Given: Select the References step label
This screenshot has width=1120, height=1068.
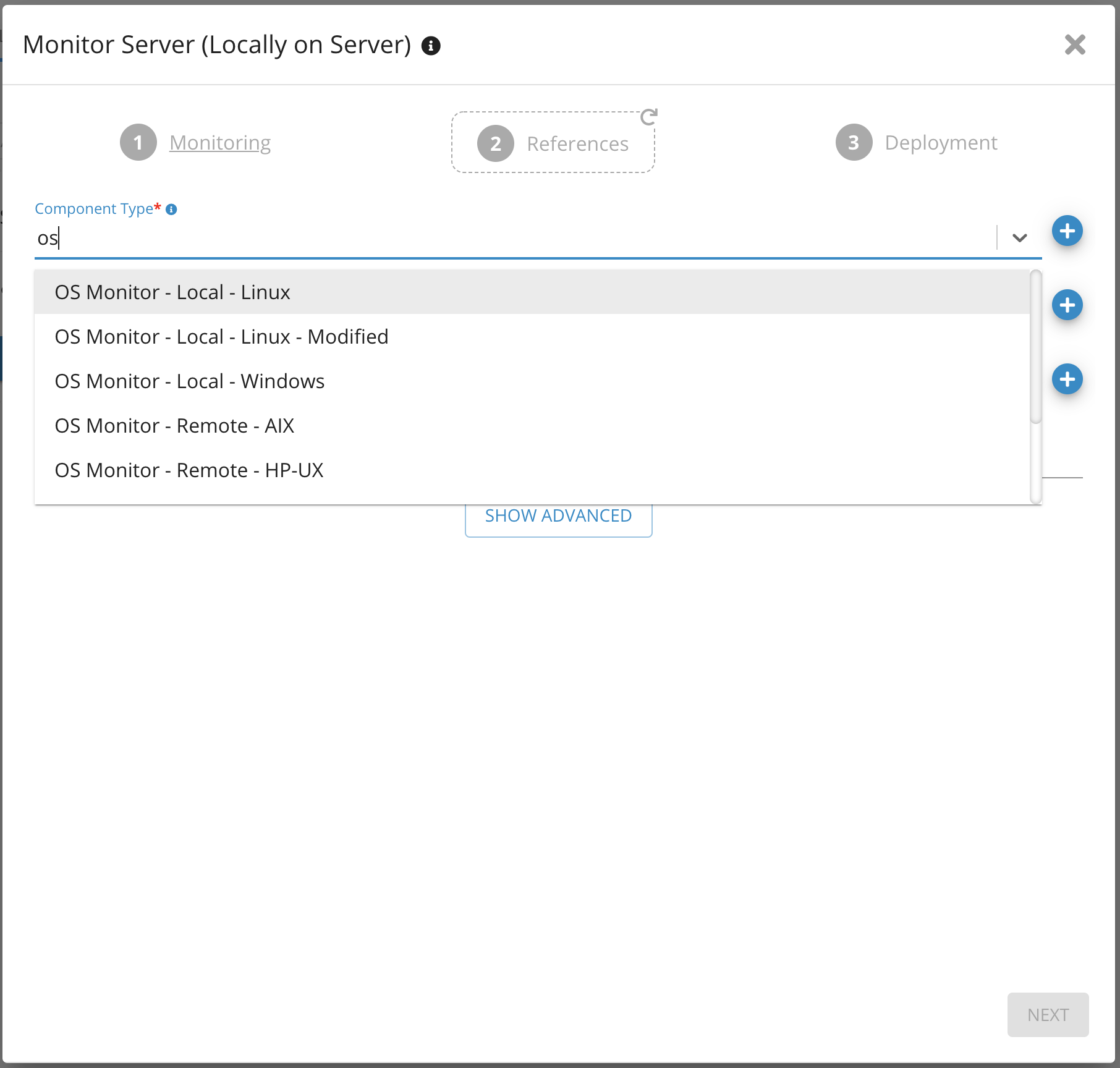Looking at the screenshot, I should pos(577,144).
